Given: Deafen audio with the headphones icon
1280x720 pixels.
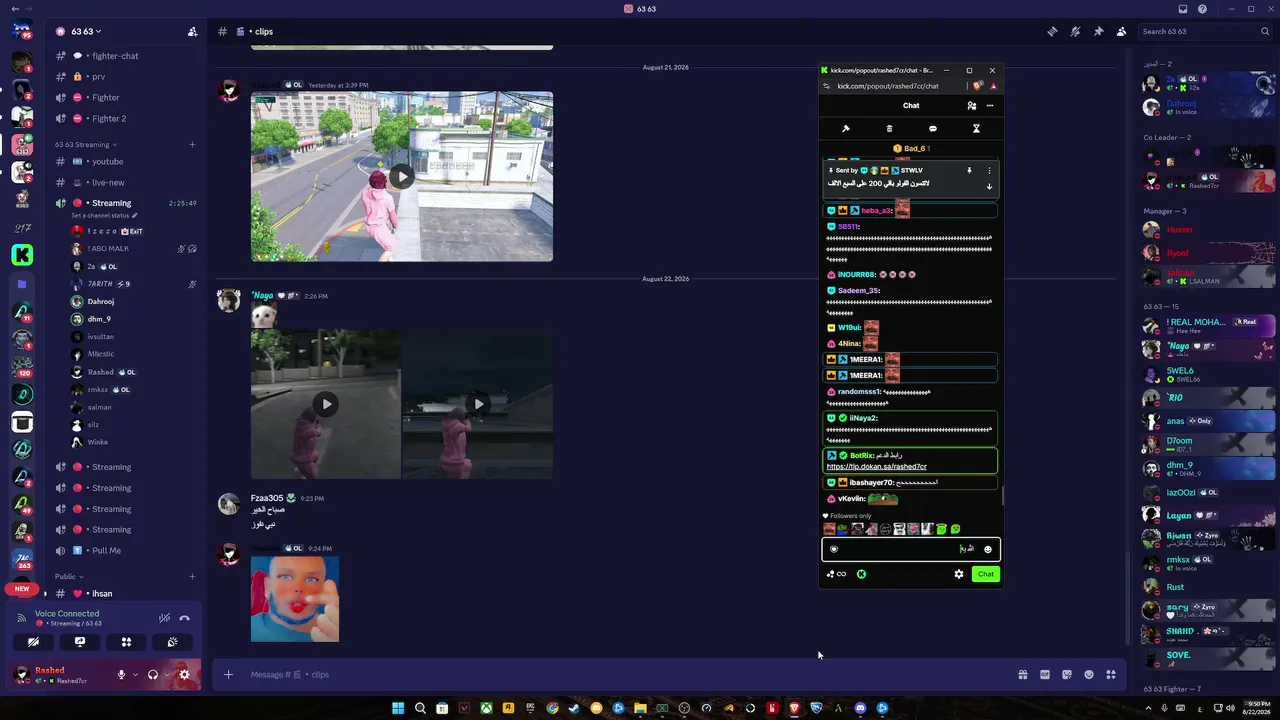Looking at the screenshot, I should (x=153, y=675).
